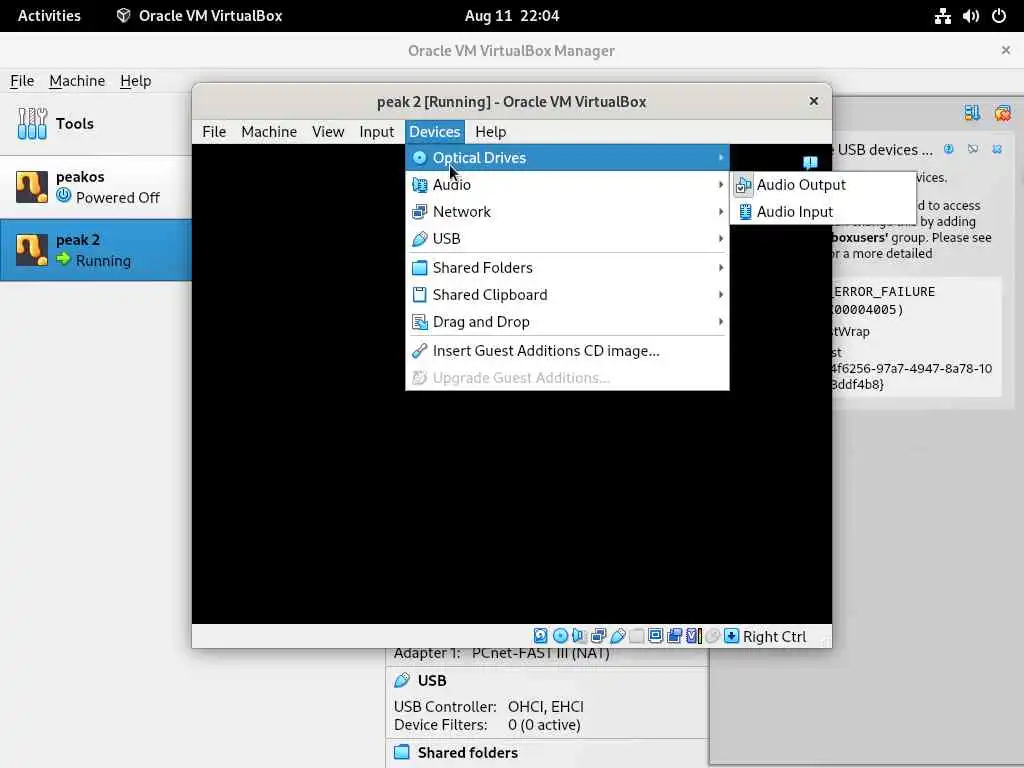Open the Tools icon in Manager
Image resolution: width=1024 pixels, height=768 pixels.
coord(32,123)
